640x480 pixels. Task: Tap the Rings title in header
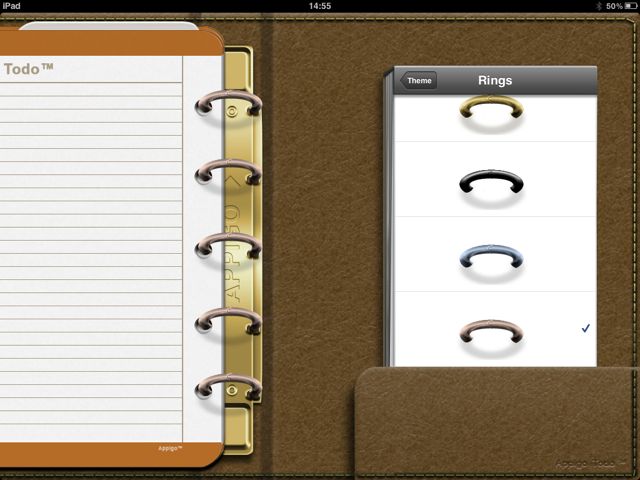coord(495,80)
